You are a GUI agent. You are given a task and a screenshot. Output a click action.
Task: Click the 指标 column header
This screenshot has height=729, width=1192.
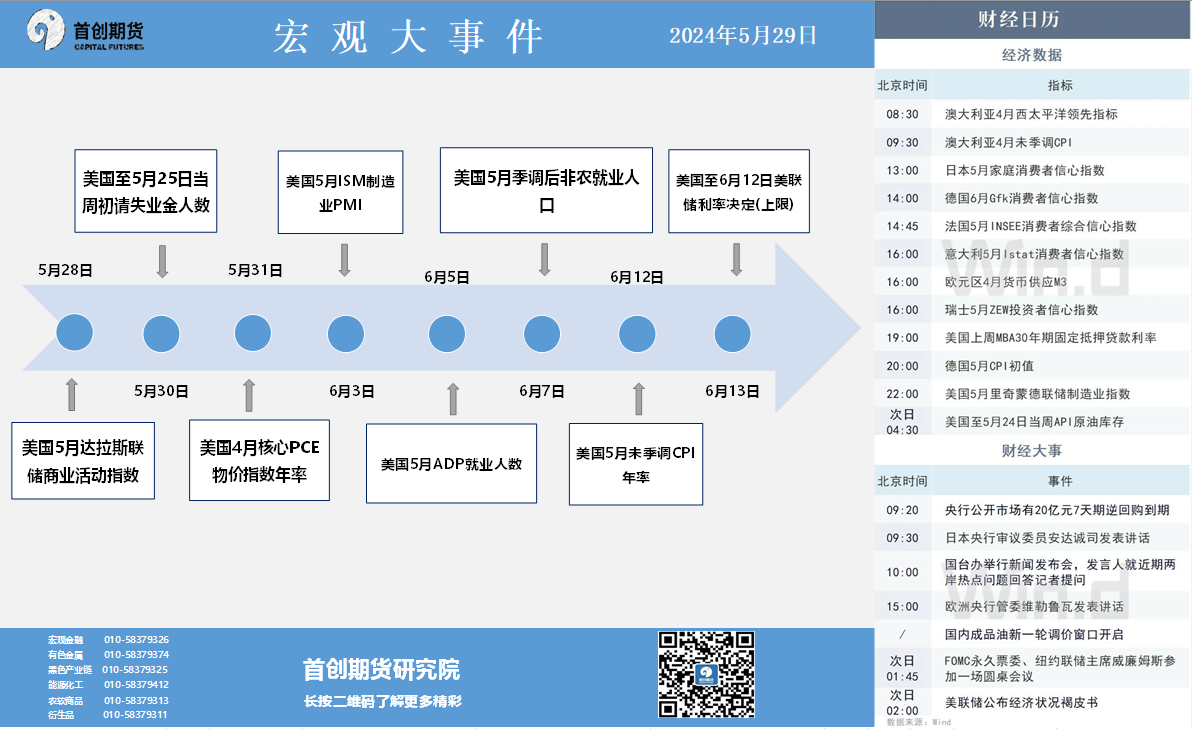point(1060,85)
